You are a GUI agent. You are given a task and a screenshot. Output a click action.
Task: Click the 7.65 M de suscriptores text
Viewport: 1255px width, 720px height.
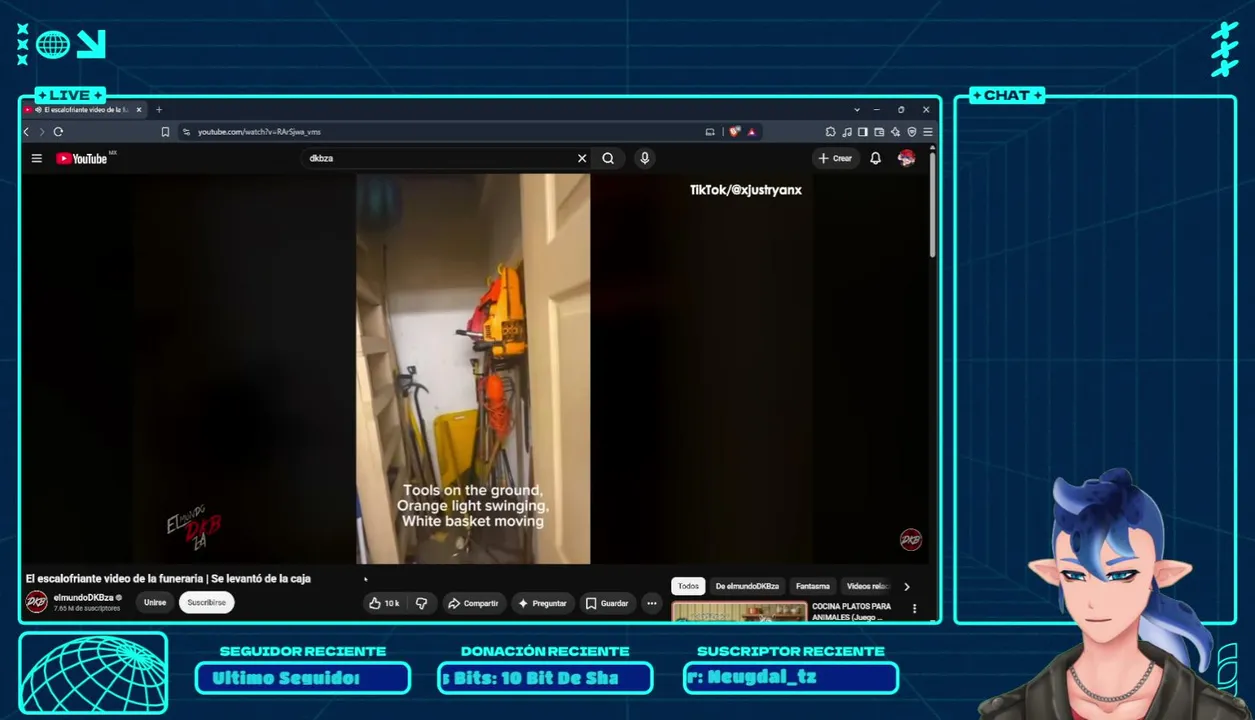(x=87, y=608)
